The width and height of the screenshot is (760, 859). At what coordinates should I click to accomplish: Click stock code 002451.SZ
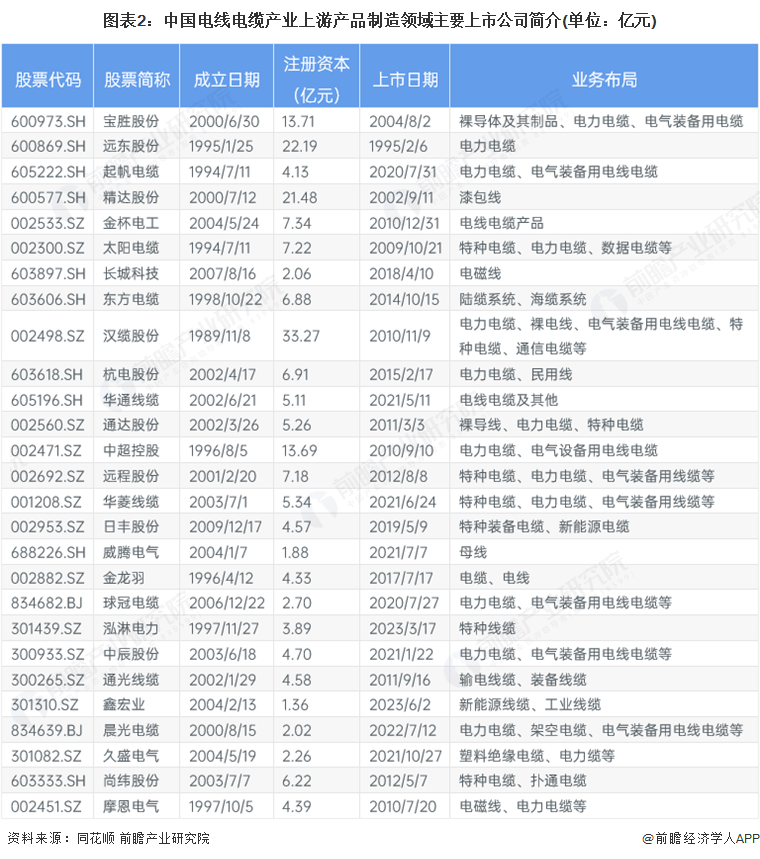[x=46, y=806]
